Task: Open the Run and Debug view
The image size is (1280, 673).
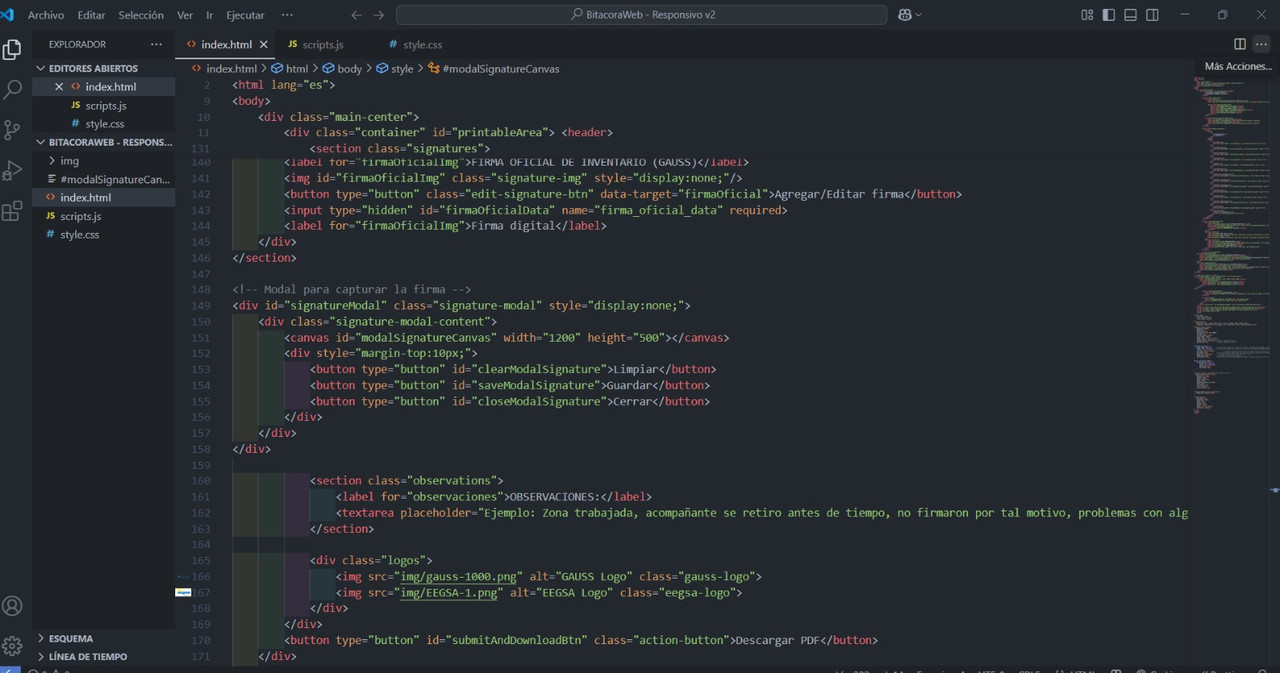Action: (12, 171)
